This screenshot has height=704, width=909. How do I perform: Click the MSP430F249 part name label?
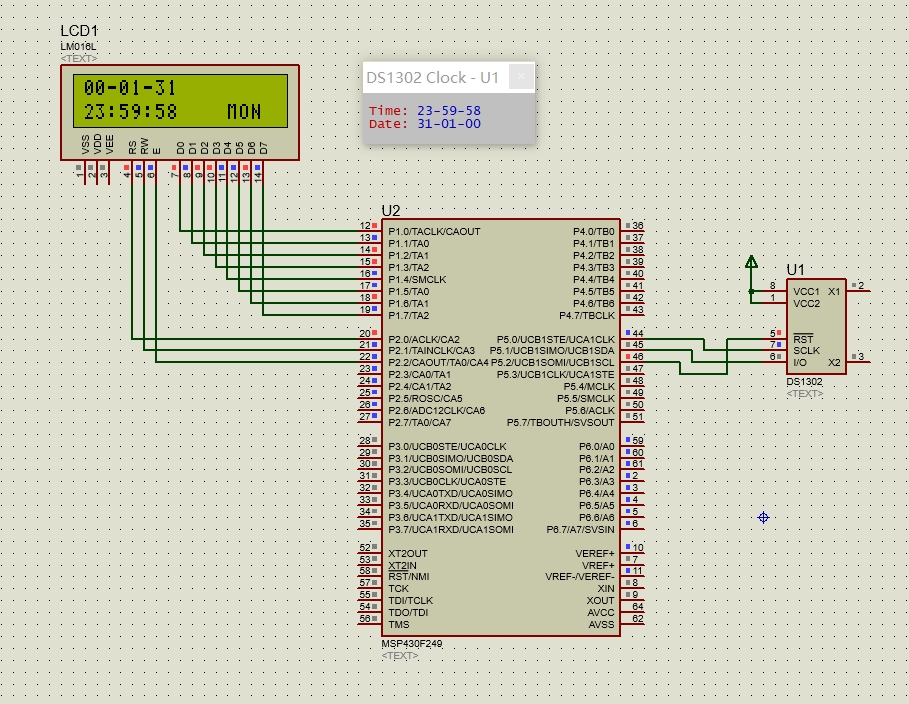coord(411,644)
